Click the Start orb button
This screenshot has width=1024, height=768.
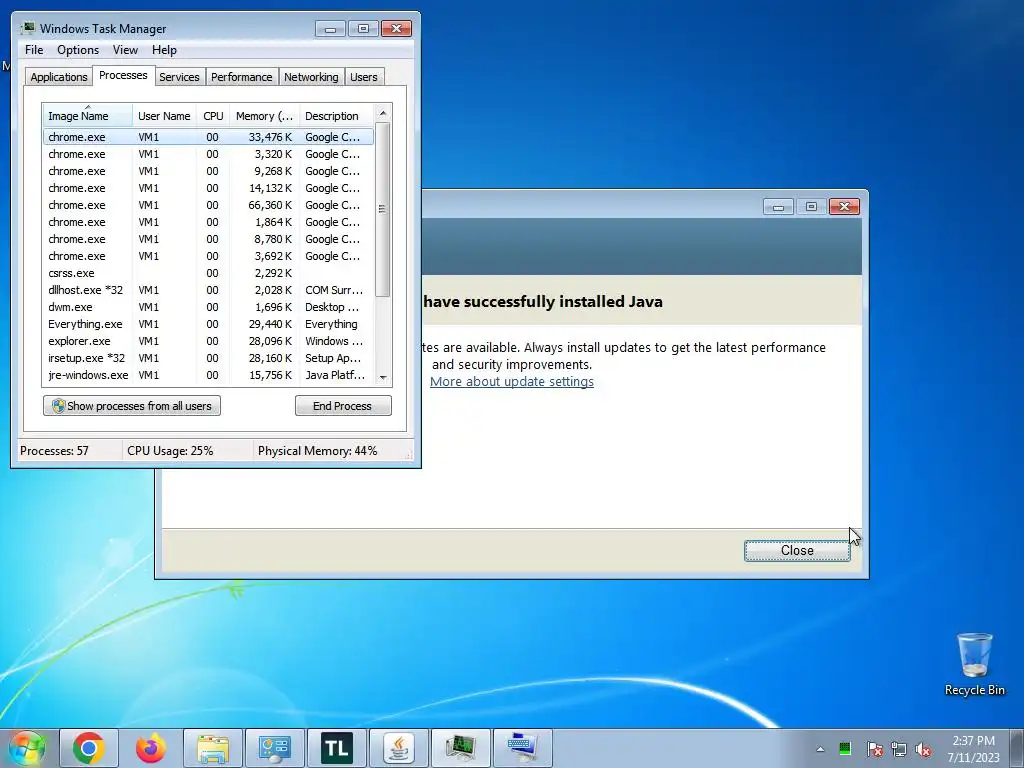tap(26, 748)
